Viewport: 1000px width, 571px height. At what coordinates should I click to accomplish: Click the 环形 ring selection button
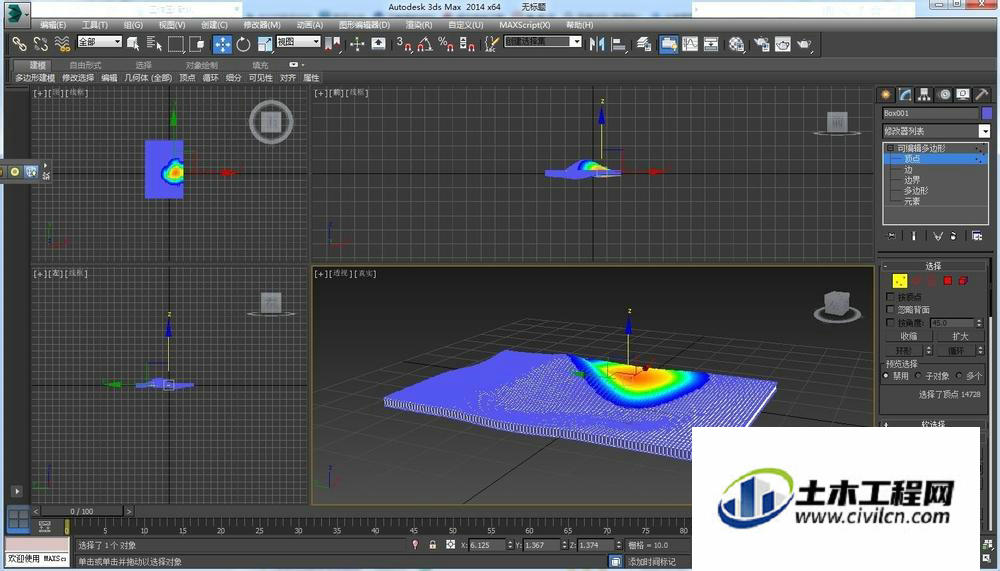[904, 351]
